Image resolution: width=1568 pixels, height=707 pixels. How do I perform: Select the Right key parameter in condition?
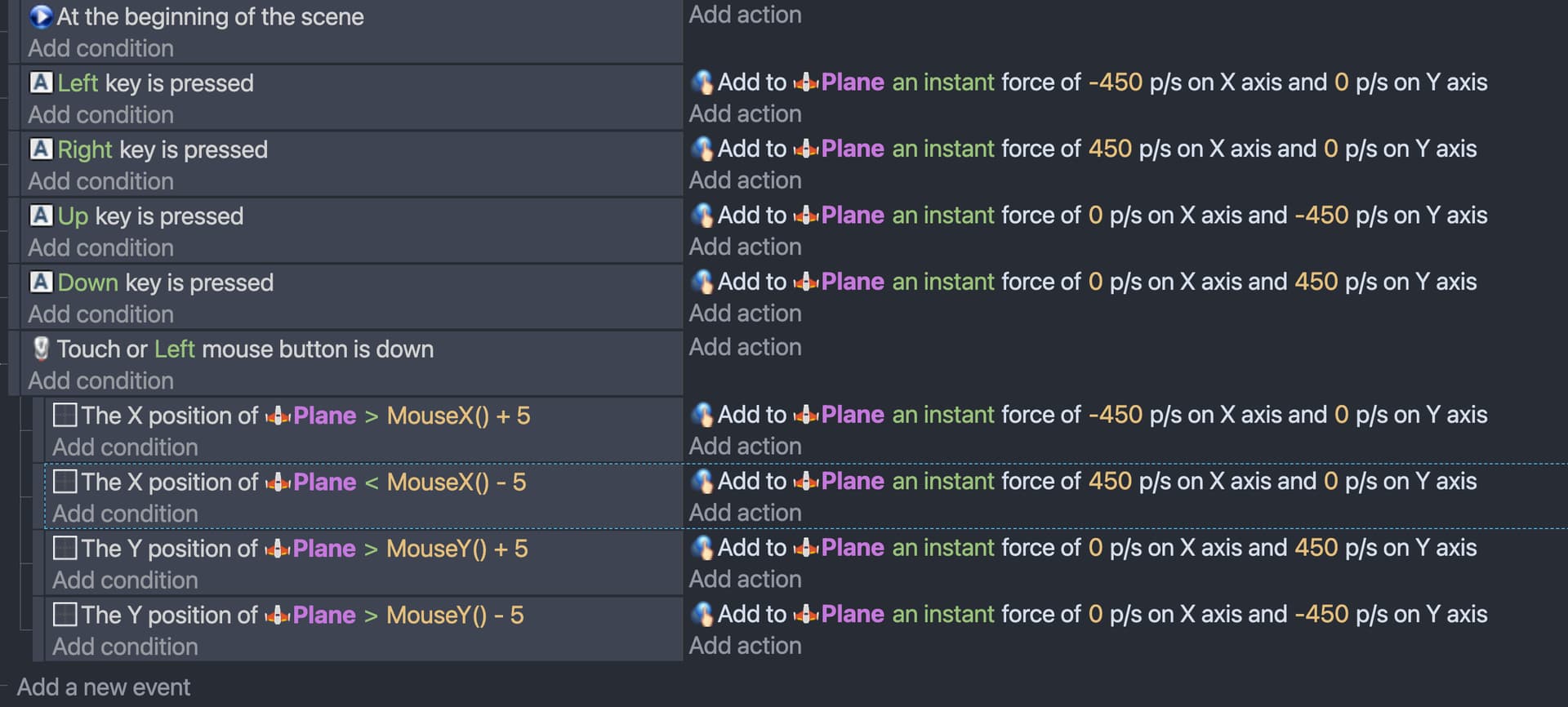(x=85, y=149)
